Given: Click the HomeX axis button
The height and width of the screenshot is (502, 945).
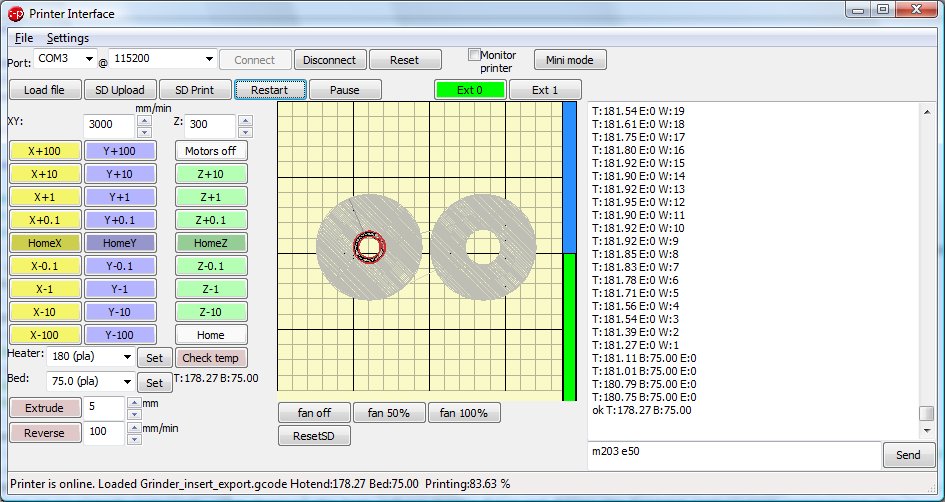Looking at the screenshot, I should 44,242.
